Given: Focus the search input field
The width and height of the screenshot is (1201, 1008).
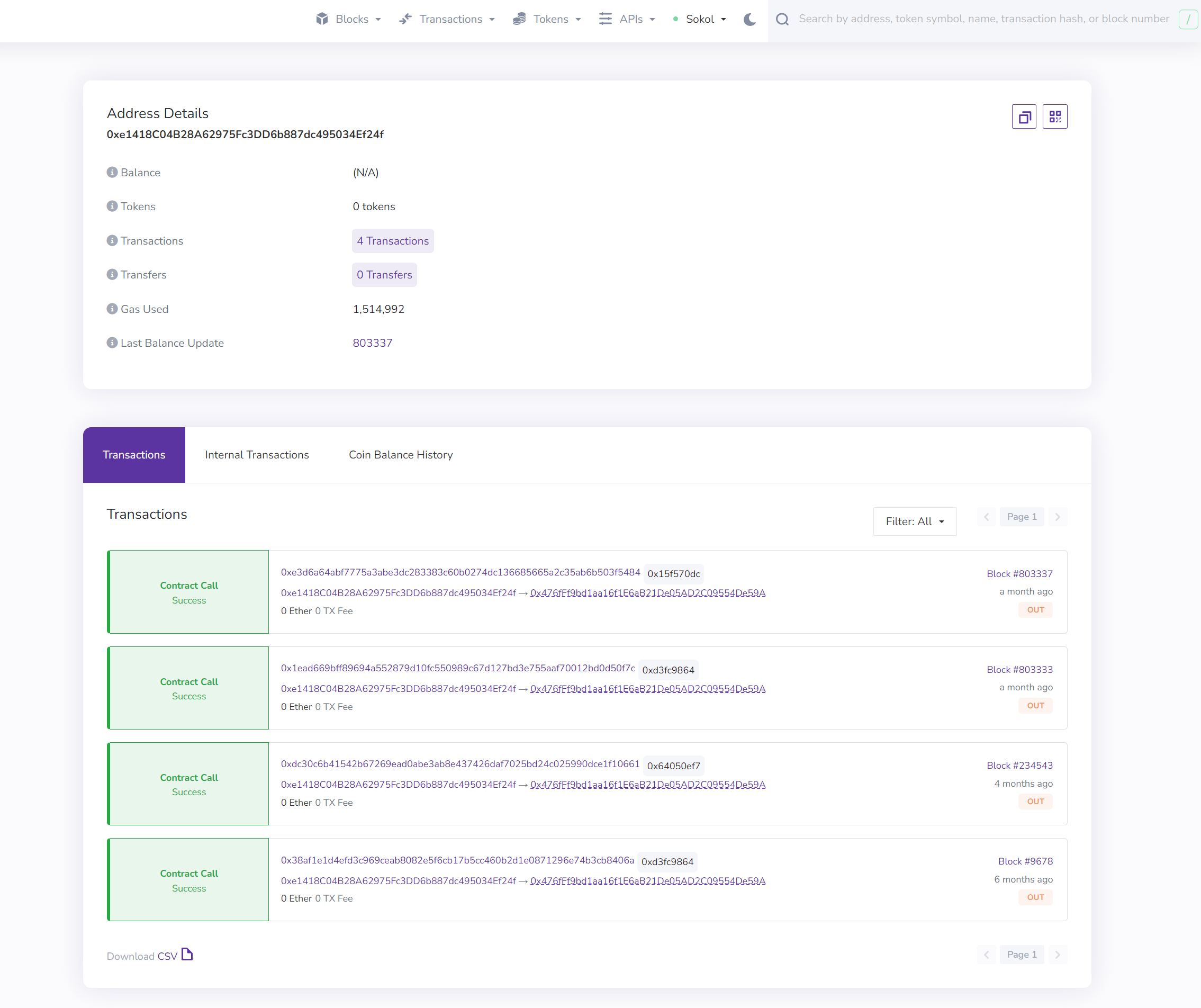Looking at the screenshot, I should tap(983, 19).
